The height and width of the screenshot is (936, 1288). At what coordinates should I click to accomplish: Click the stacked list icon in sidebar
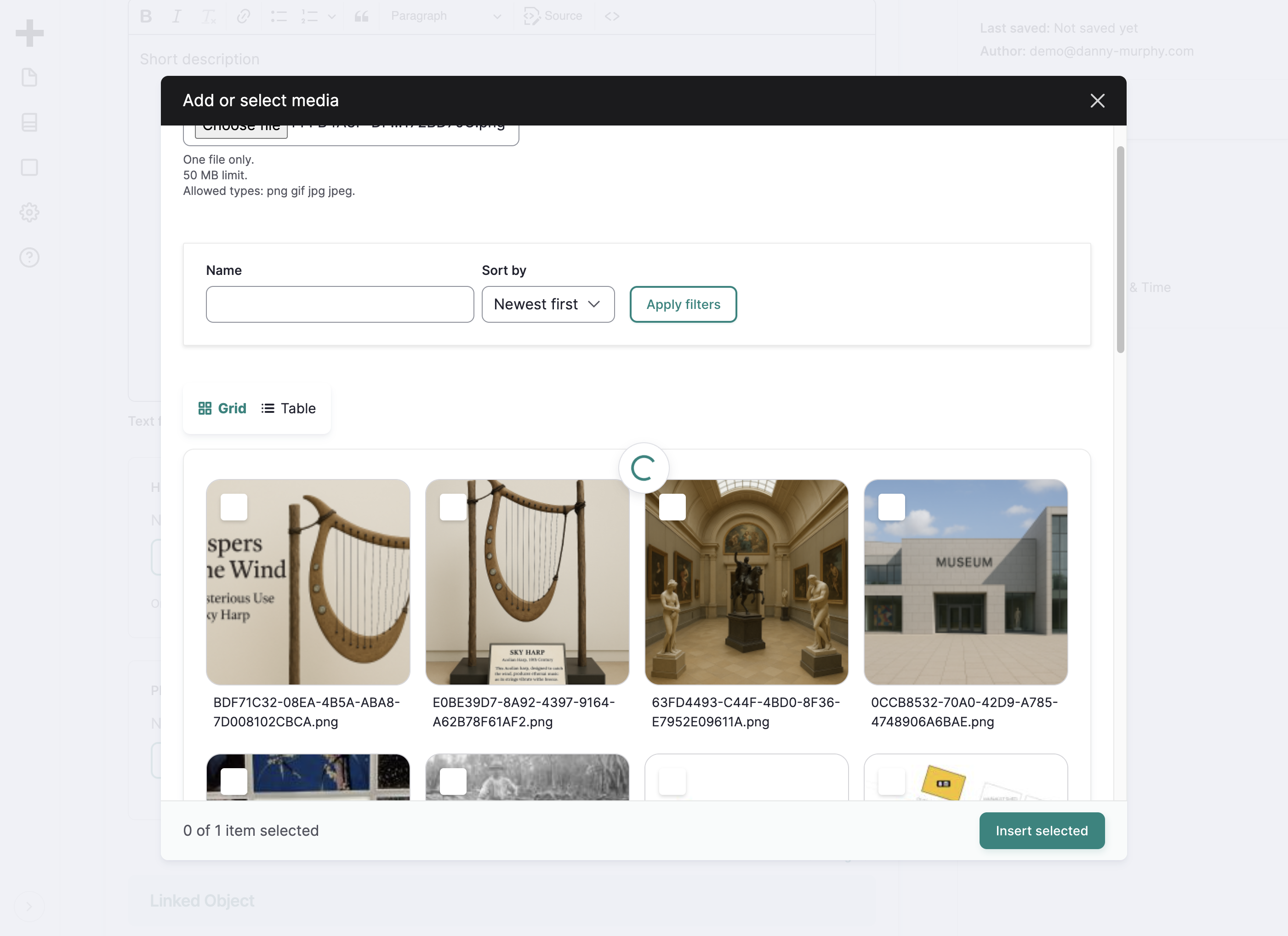29,122
